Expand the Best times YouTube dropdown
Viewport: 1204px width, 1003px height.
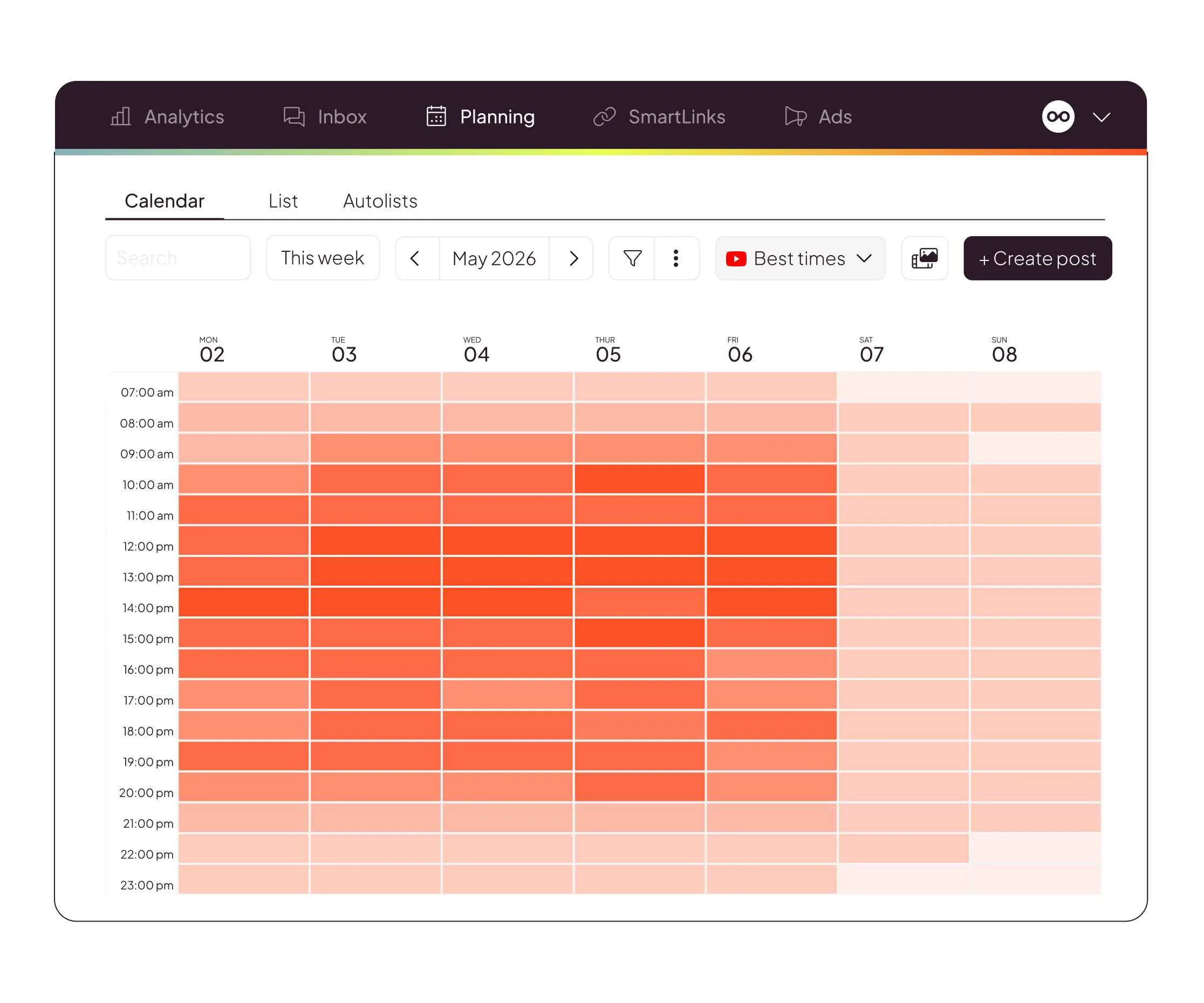(x=801, y=258)
